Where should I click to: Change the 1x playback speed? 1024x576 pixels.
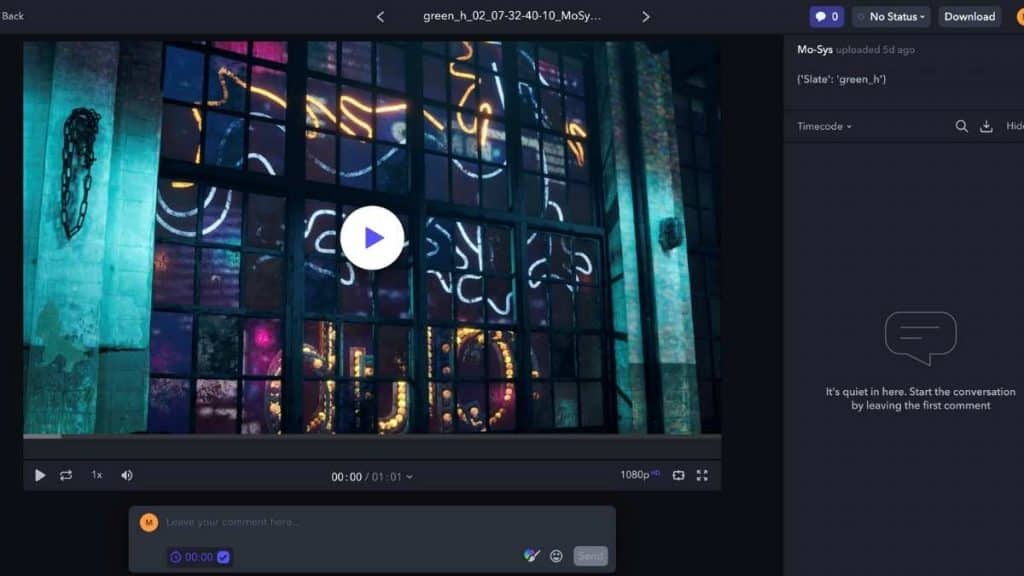point(97,475)
